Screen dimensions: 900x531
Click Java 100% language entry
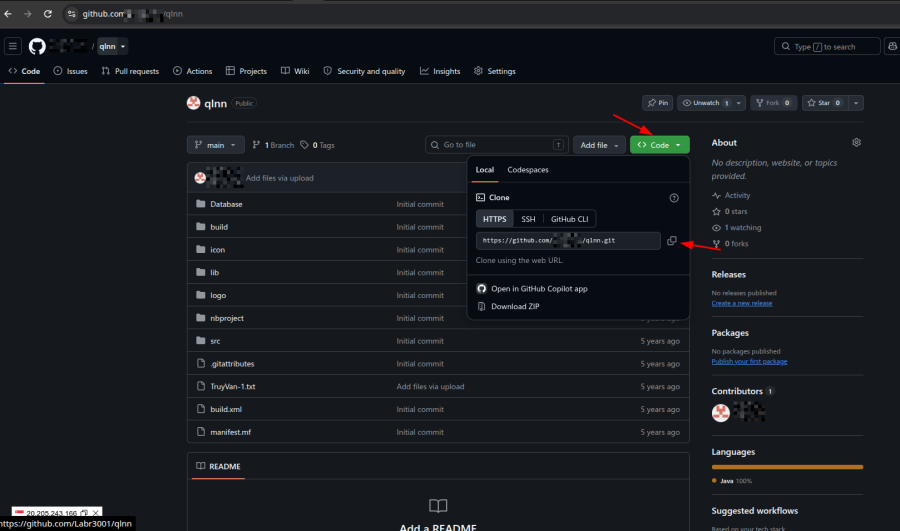point(732,481)
